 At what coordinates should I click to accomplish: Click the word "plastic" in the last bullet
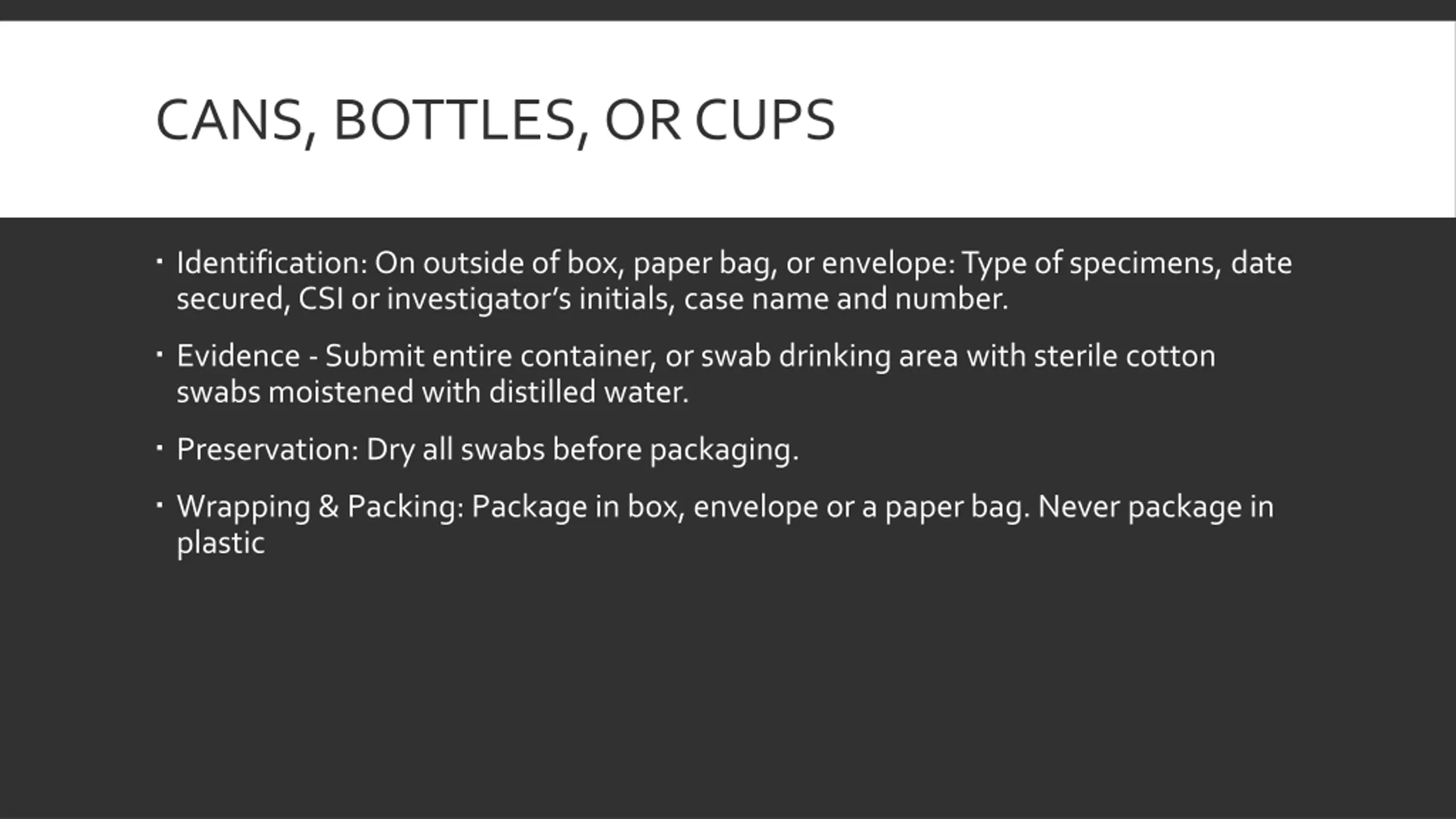coord(221,543)
